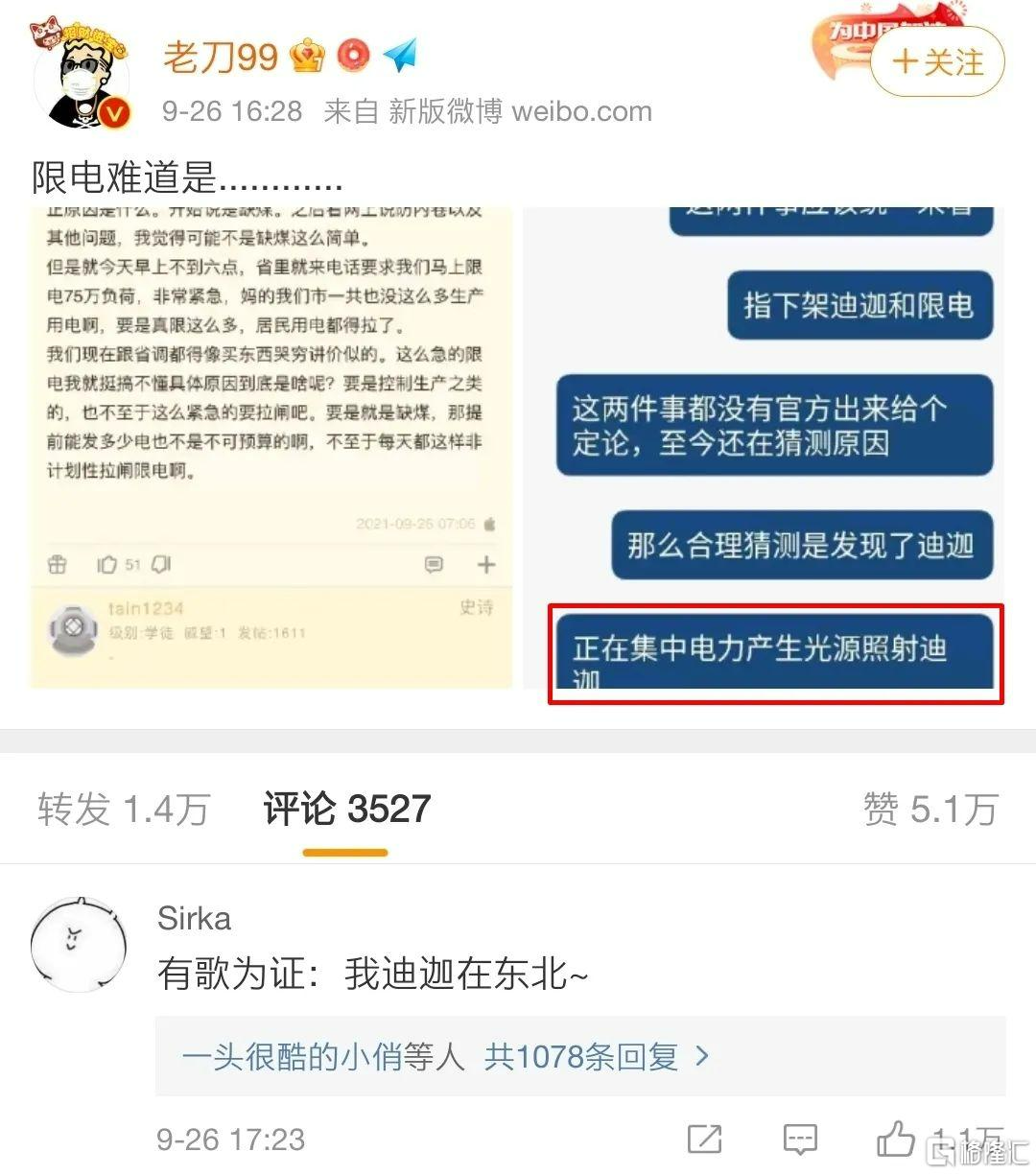Tap the crown membership badge
This screenshot has width=1036, height=1175.
[306, 56]
